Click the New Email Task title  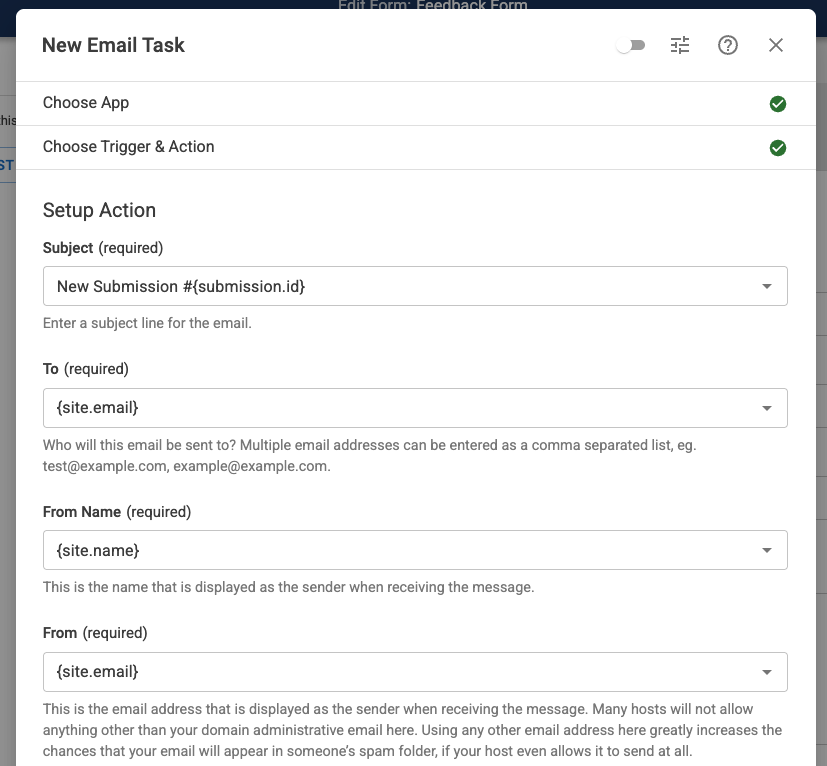click(113, 45)
